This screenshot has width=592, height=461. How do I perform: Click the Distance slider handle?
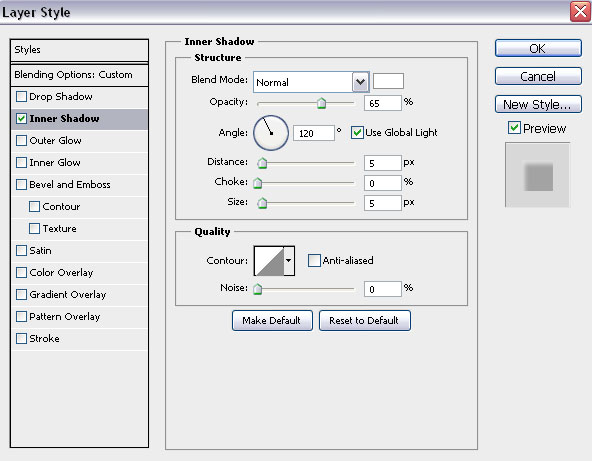[x=262, y=163]
